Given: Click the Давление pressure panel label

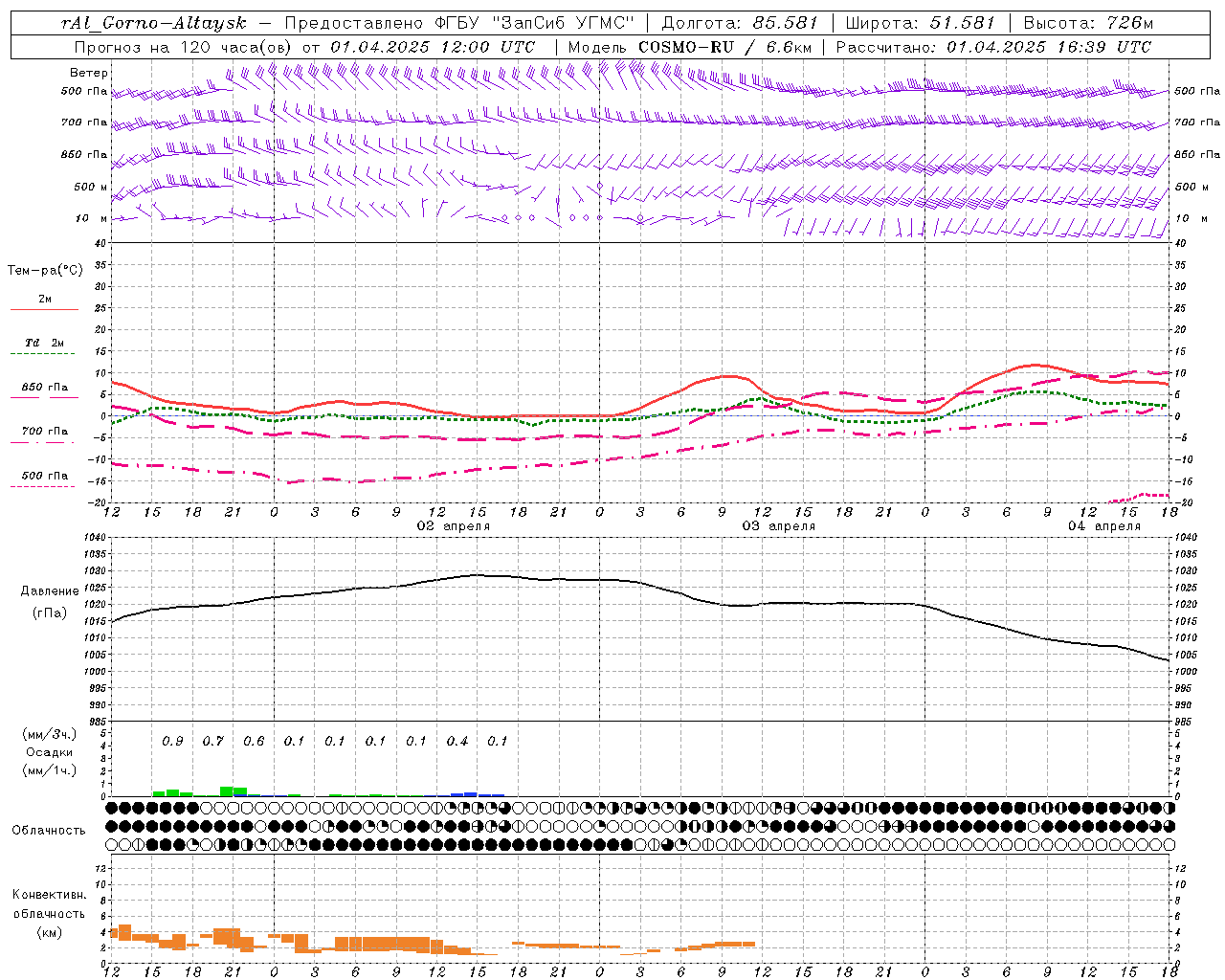Looking at the screenshot, I should tap(50, 591).
